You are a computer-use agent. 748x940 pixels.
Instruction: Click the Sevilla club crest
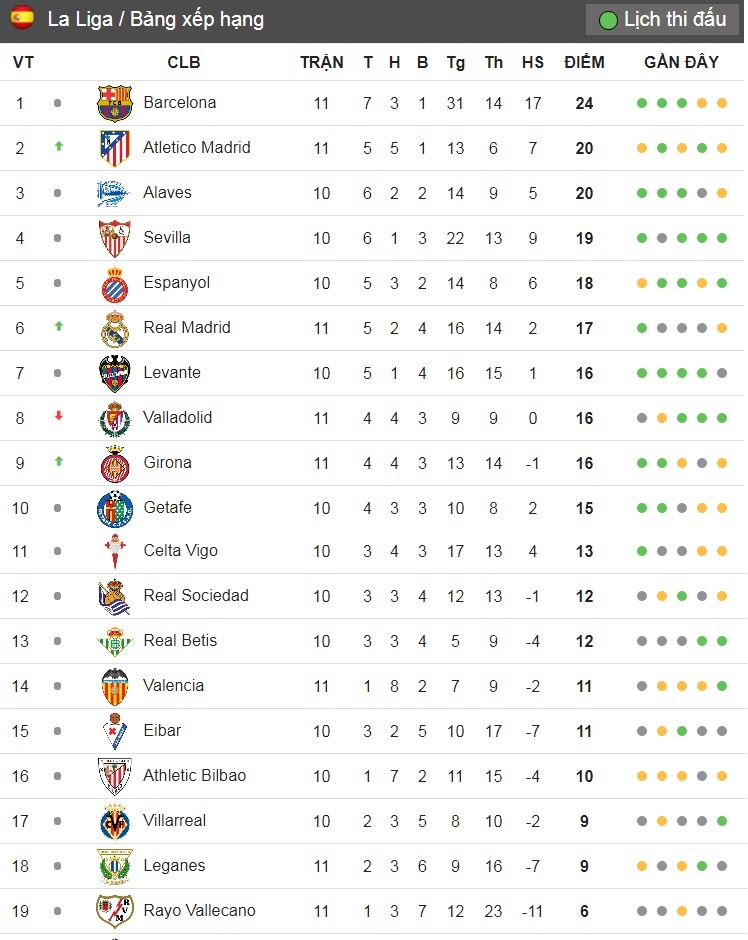pyautogui.click(x=114, y=238)
